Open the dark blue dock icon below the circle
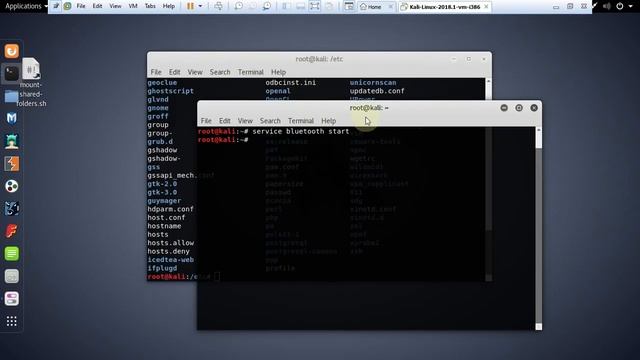Image resolution: width=640 pixels, height=360 pixels. click(x=11, y=209)
